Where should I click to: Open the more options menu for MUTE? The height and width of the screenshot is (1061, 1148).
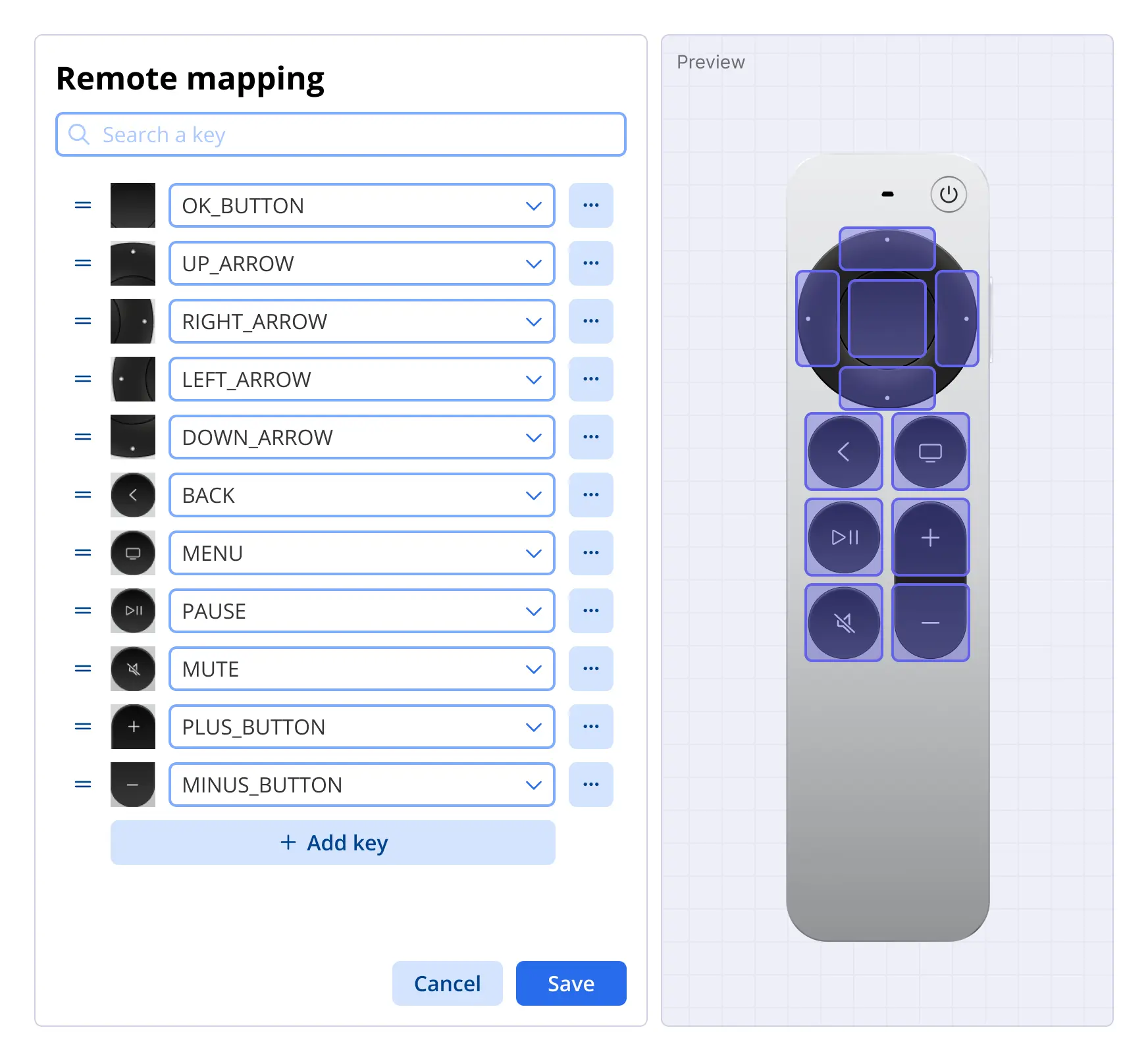591,669
